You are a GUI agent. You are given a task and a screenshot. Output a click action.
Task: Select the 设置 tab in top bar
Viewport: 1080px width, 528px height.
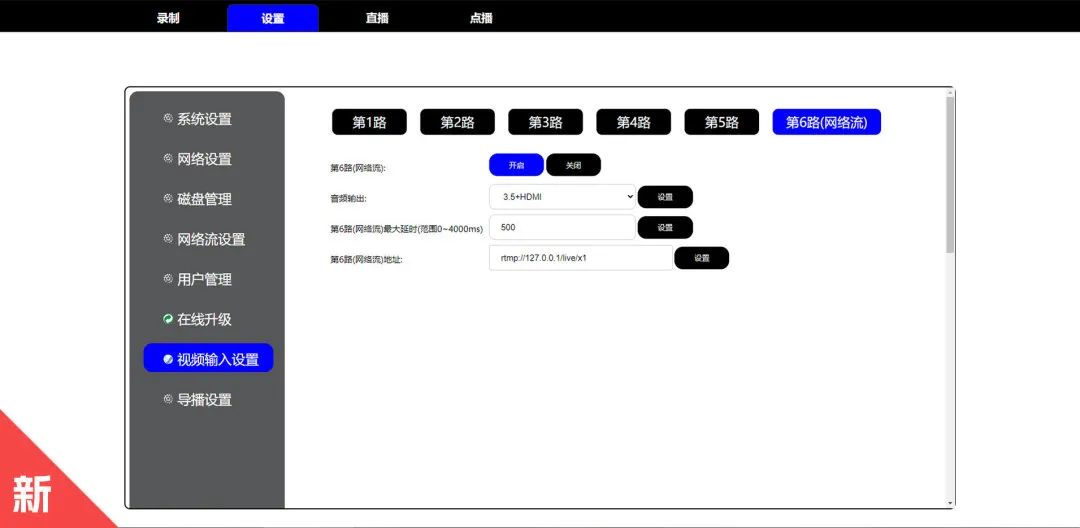(x=273, y=18)
